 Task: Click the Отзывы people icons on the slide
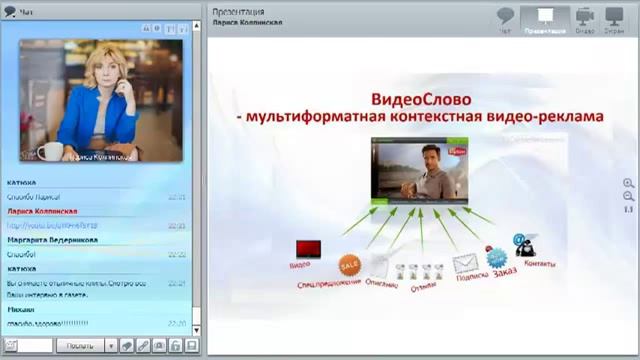coord(420,272)
